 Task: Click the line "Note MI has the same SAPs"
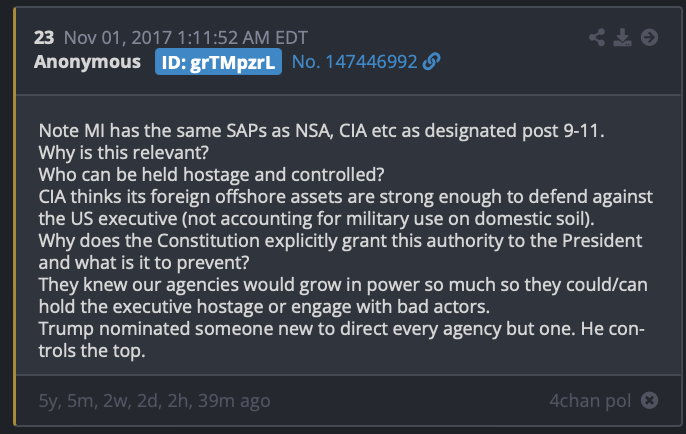(322, 131)
